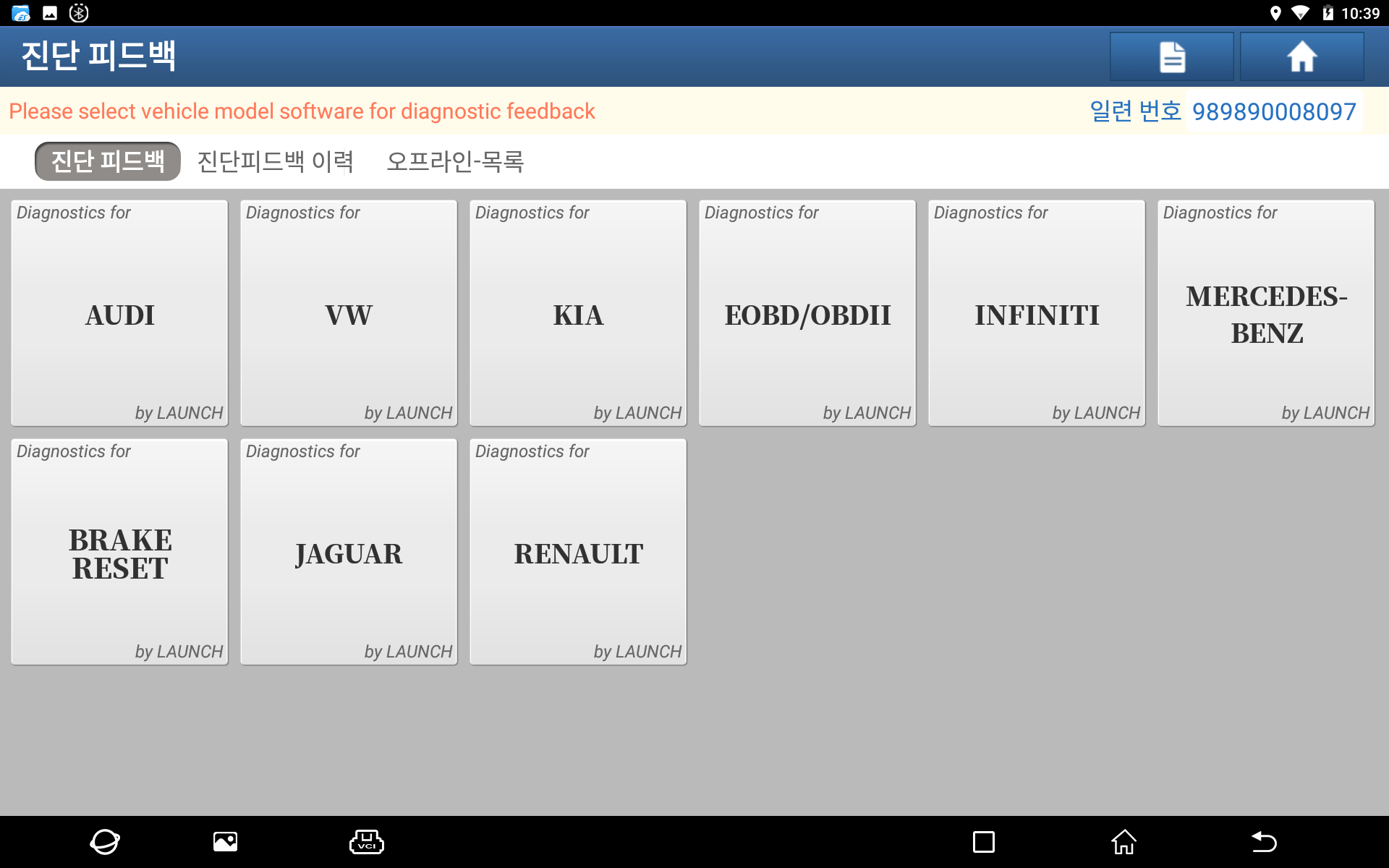Choose the VW diagnostics card
Image resolution: width=1389 pixels, height=868 pixels.
pos(349,313)
